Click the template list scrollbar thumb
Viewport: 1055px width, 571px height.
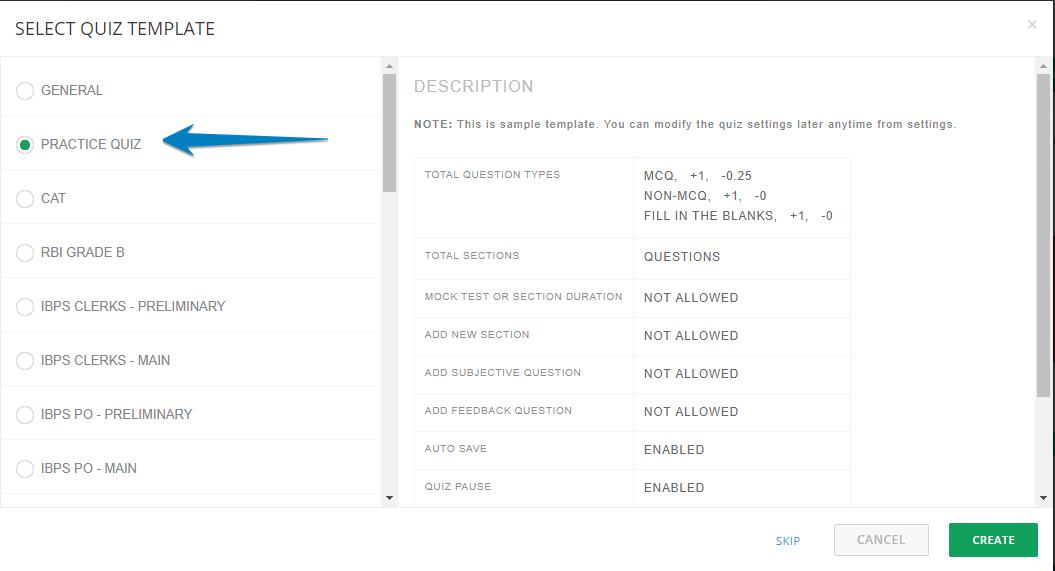coord(389,133)
